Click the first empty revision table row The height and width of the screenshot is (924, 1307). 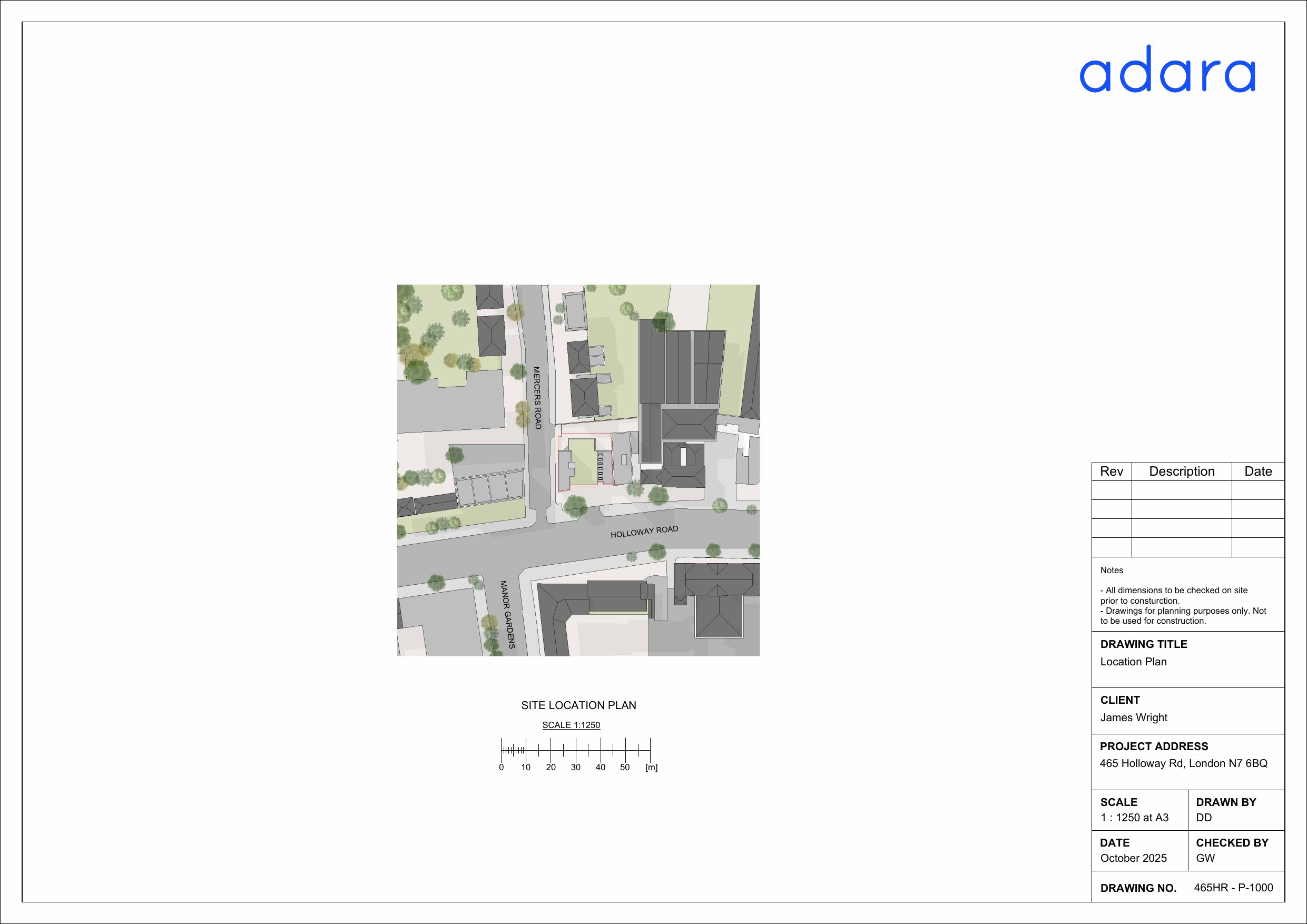(x=1182, y=490)
